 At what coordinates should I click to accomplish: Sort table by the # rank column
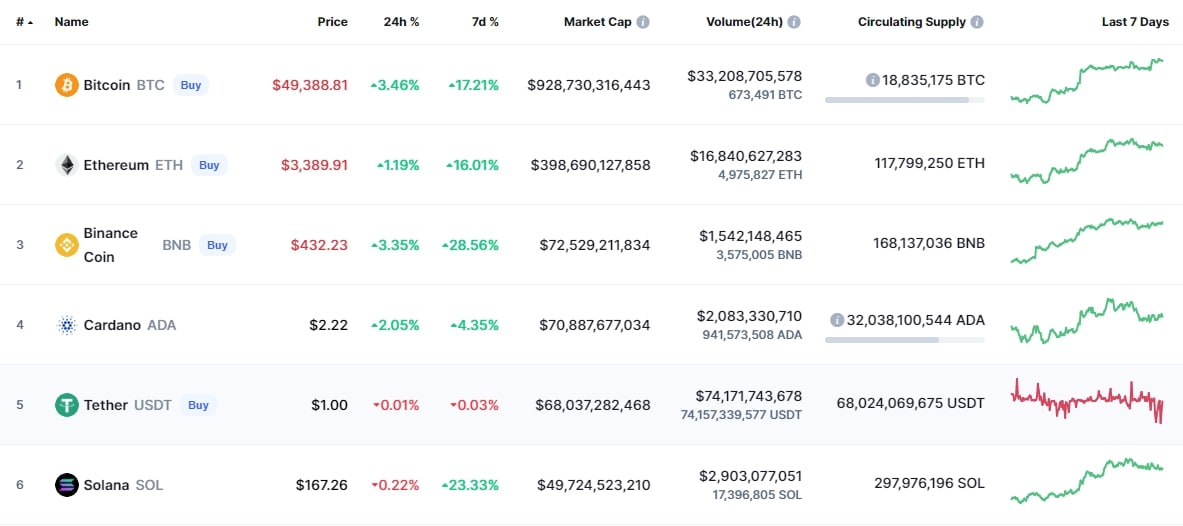[x=24, y=22]
